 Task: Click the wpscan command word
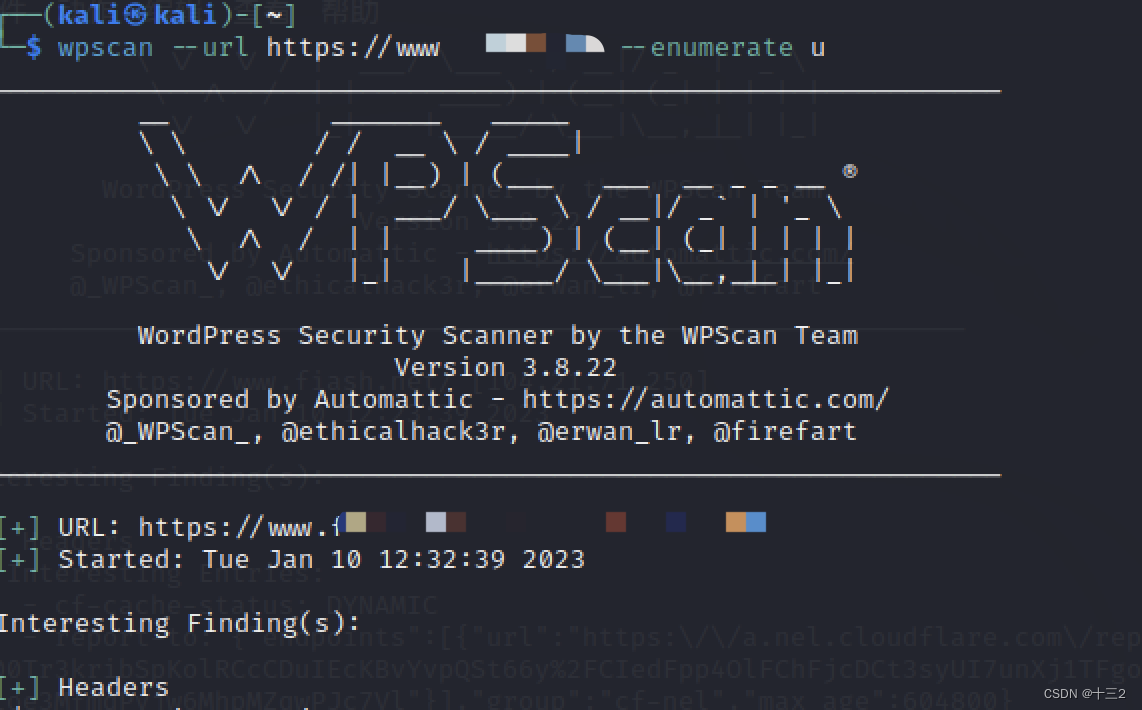(106, 48)
